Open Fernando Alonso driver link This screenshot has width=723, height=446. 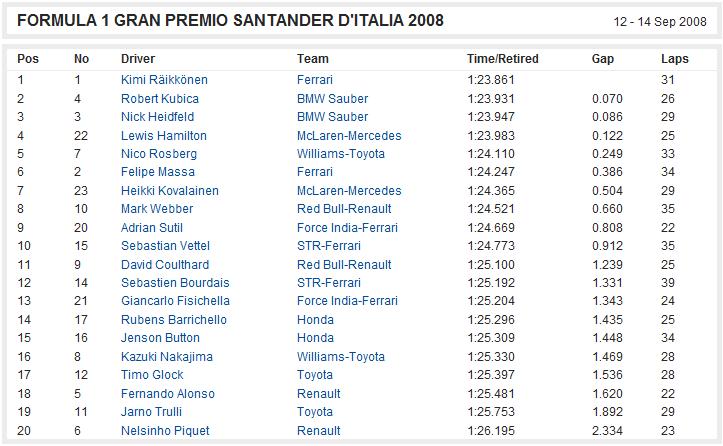(x=168, y=394)
